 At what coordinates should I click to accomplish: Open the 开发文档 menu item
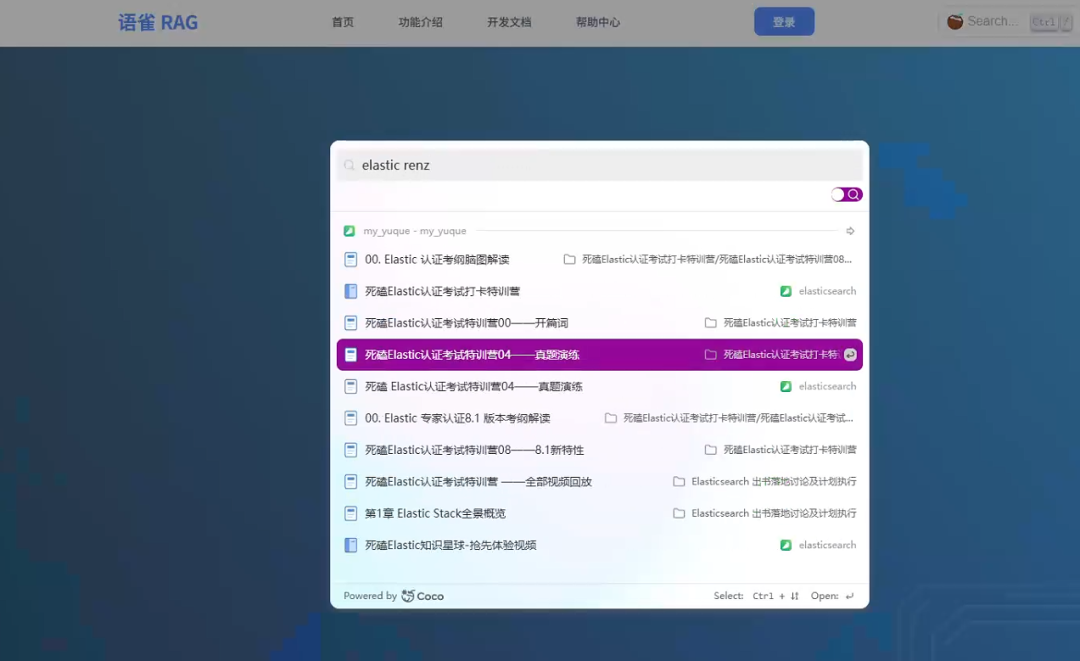point(509,22)
